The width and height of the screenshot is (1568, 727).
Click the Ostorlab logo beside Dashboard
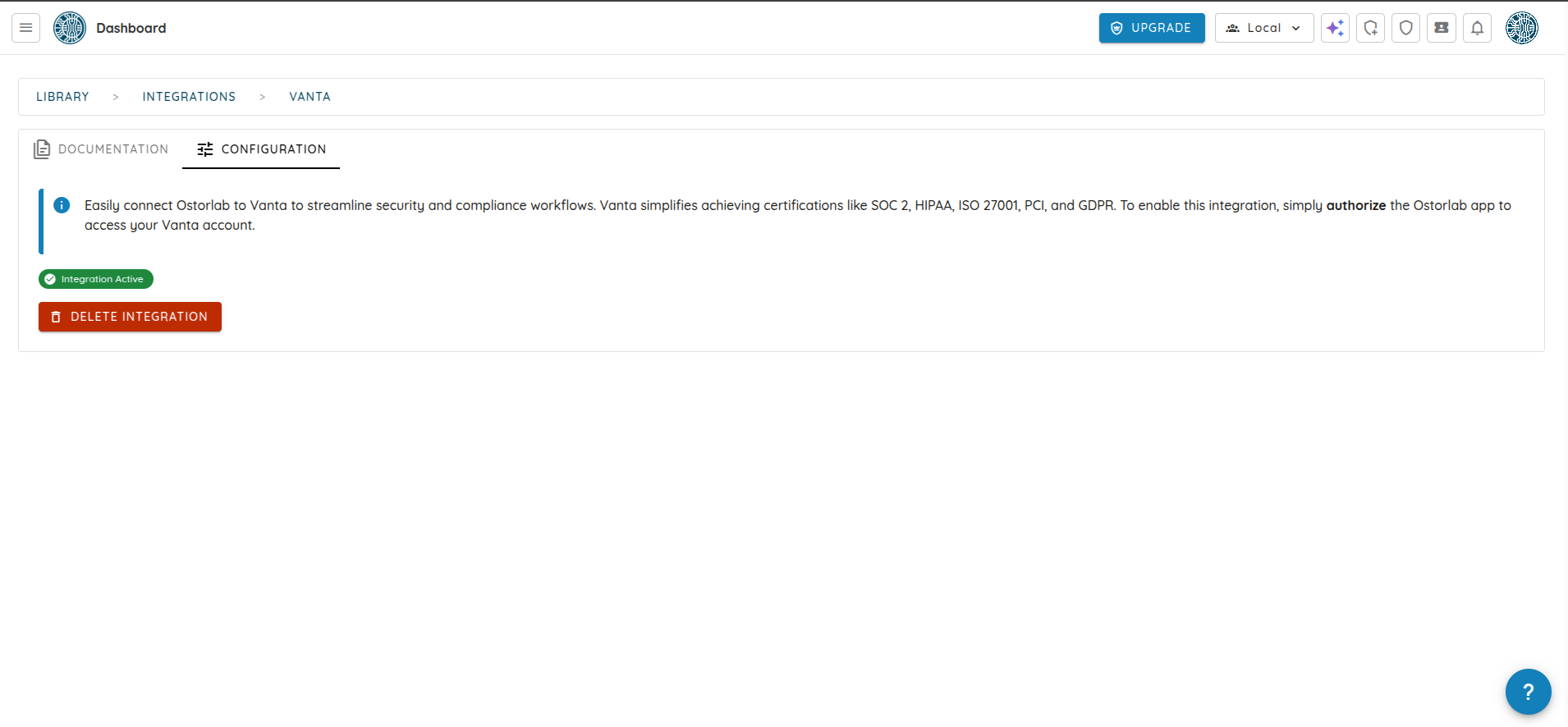70,28
